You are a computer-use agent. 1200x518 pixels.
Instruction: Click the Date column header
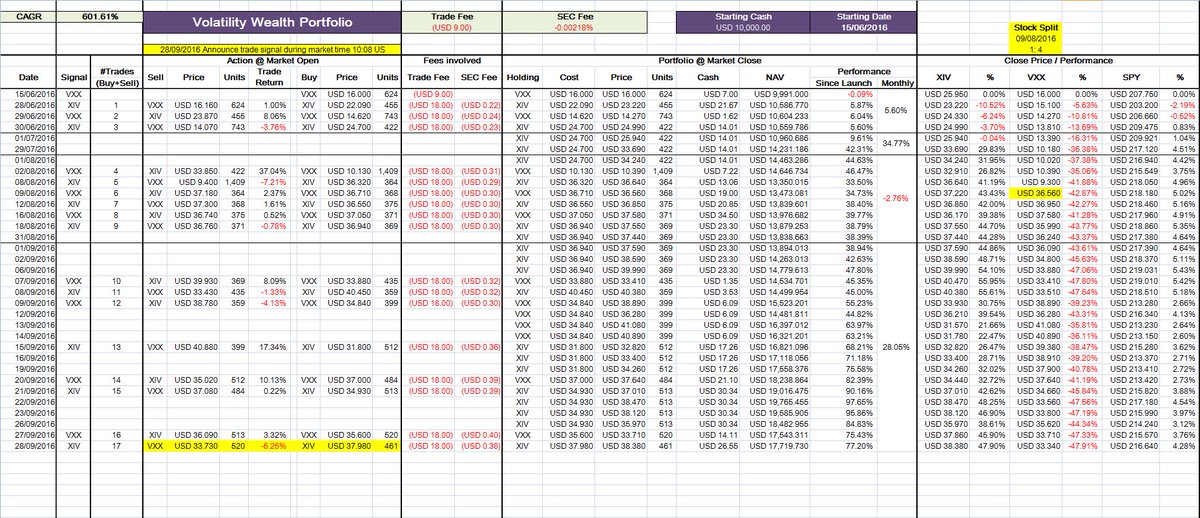click(28, 76)
